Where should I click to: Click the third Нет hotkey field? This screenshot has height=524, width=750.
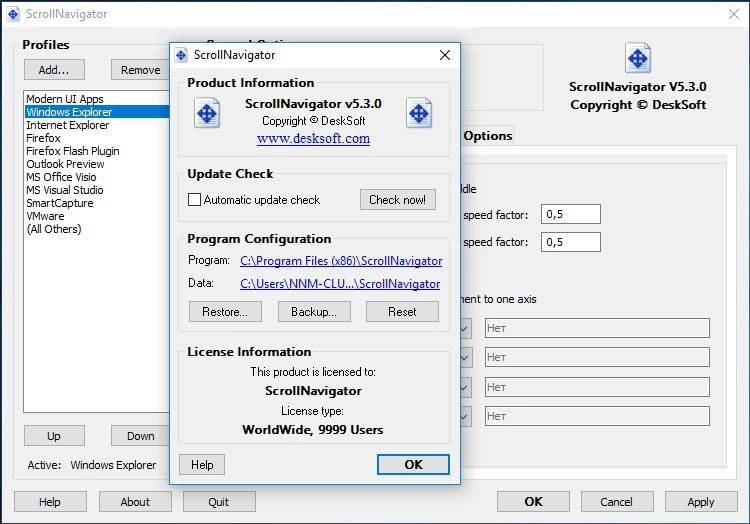597,387
